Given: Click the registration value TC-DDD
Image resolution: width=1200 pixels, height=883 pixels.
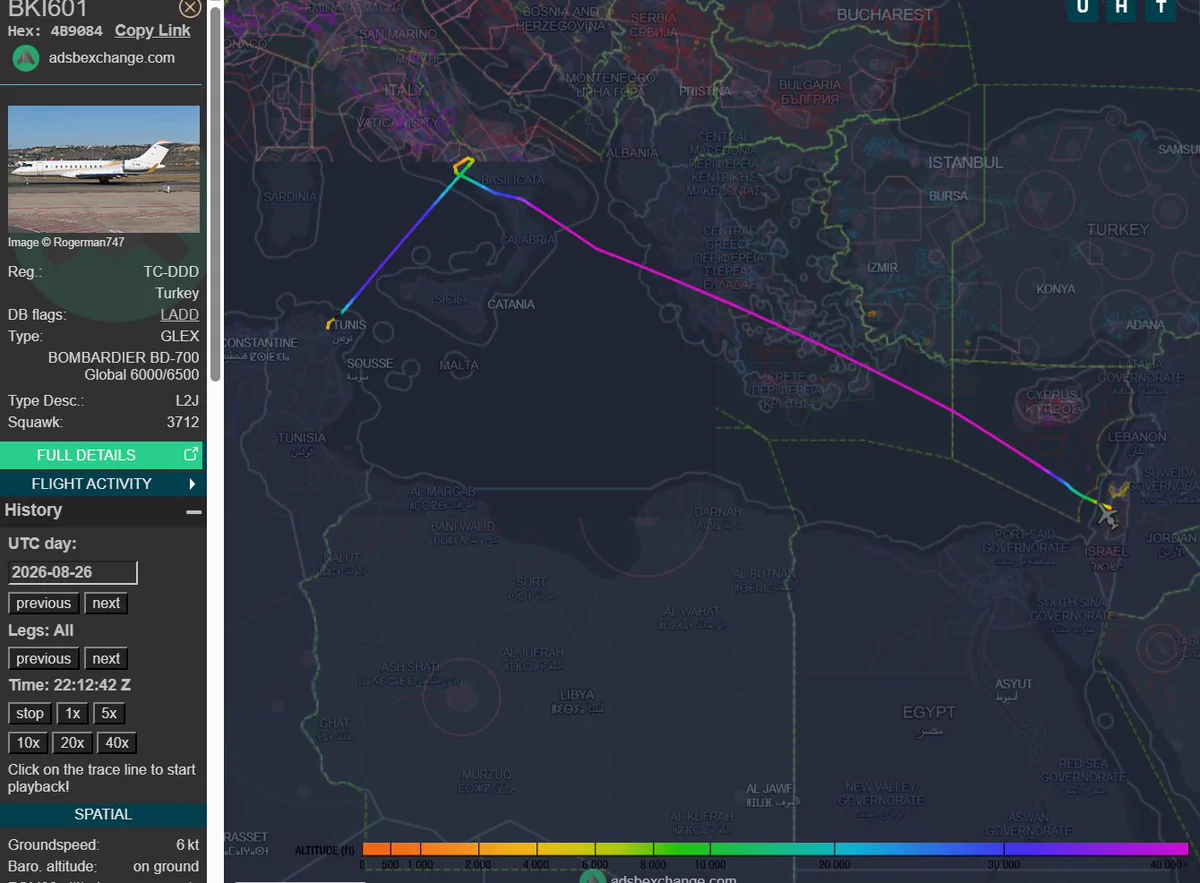Looking at the screenshot, I should 171,272.
